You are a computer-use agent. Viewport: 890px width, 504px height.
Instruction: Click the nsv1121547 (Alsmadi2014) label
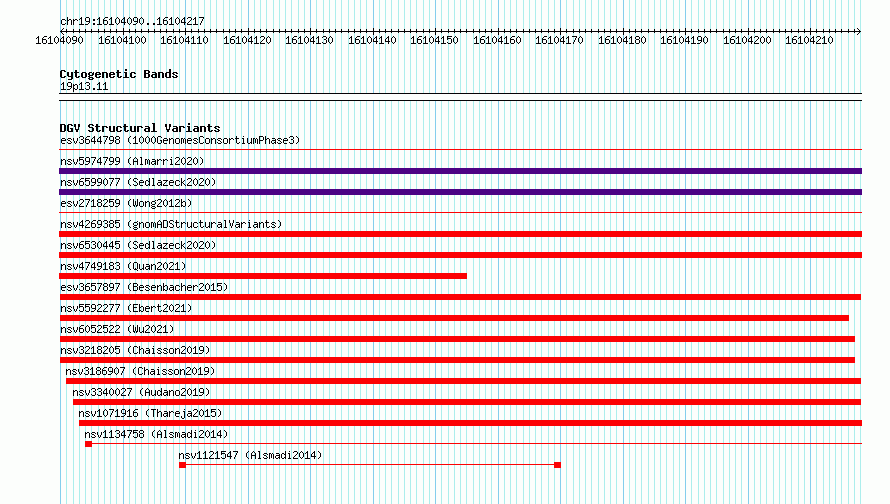[250, 455]
